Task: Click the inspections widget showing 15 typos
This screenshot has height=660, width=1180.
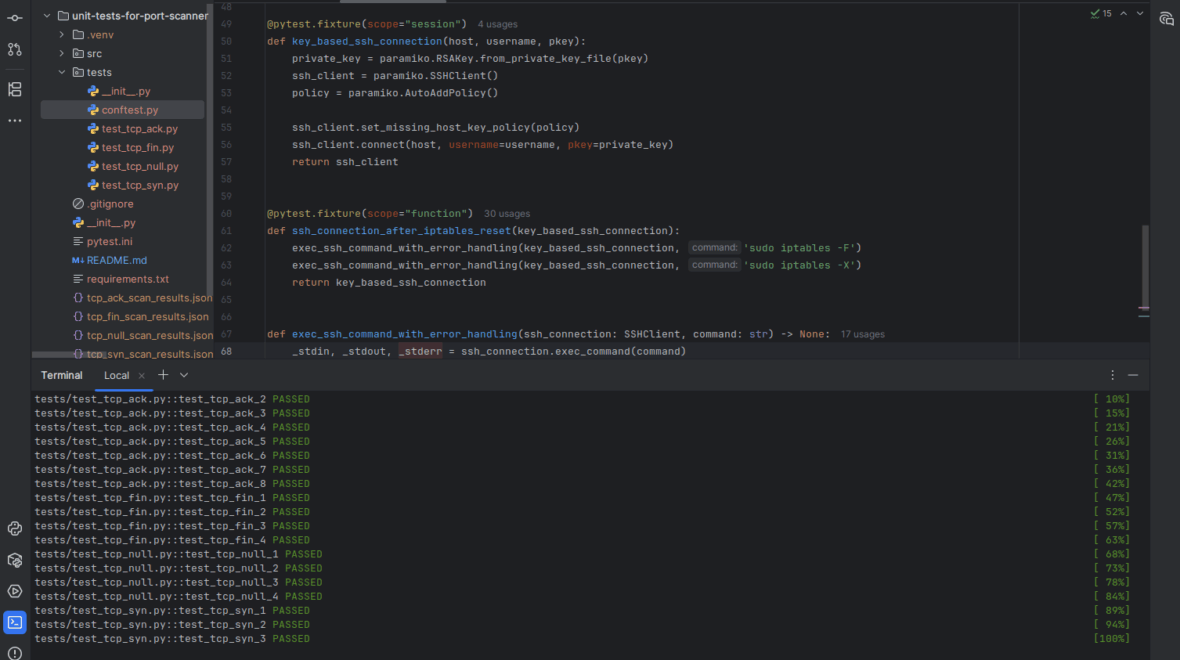Action: coord(1101,14)
